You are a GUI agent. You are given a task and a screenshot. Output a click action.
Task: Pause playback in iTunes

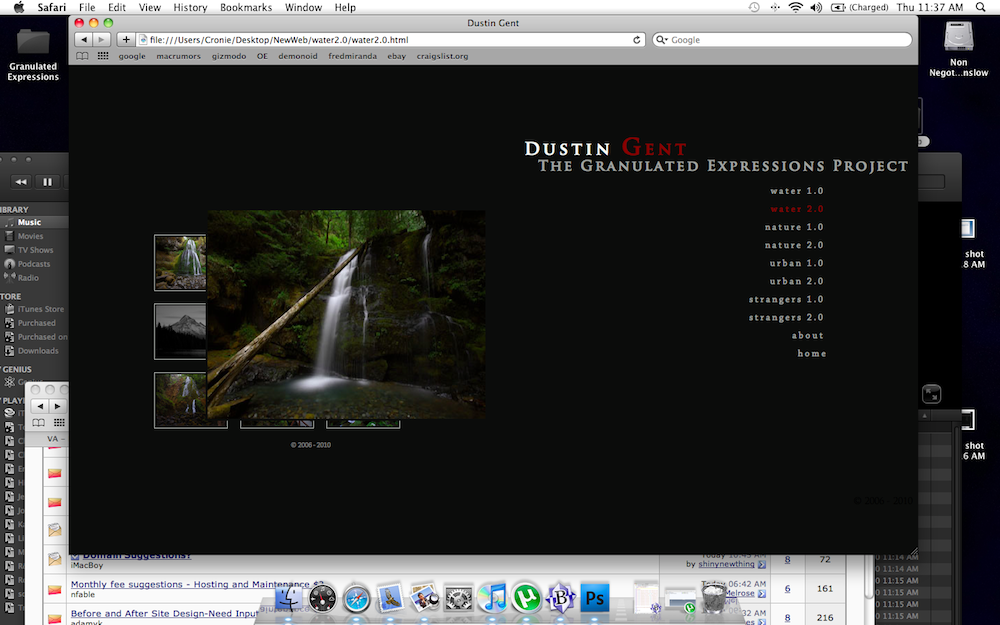[x=47, y=182]
